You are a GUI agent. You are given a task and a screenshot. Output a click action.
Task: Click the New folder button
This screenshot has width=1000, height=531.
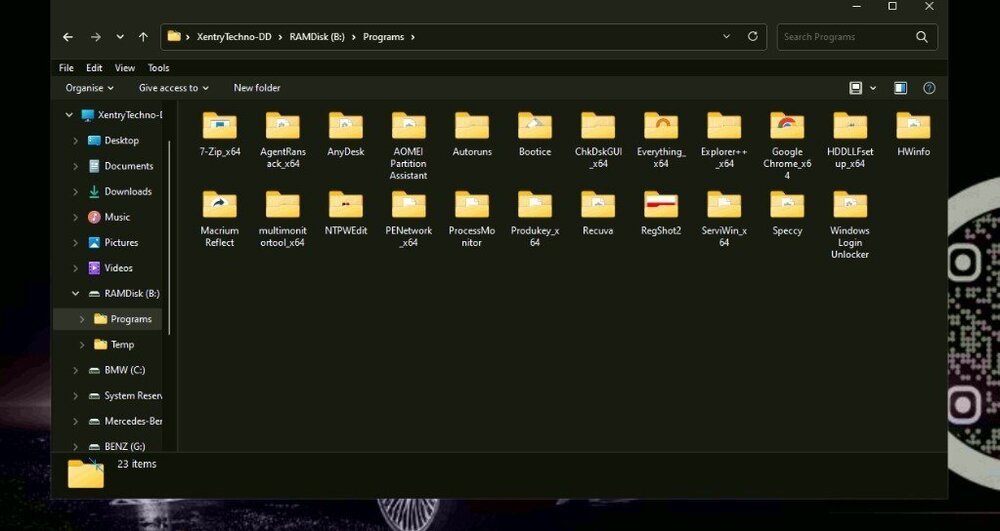point(257,88)
